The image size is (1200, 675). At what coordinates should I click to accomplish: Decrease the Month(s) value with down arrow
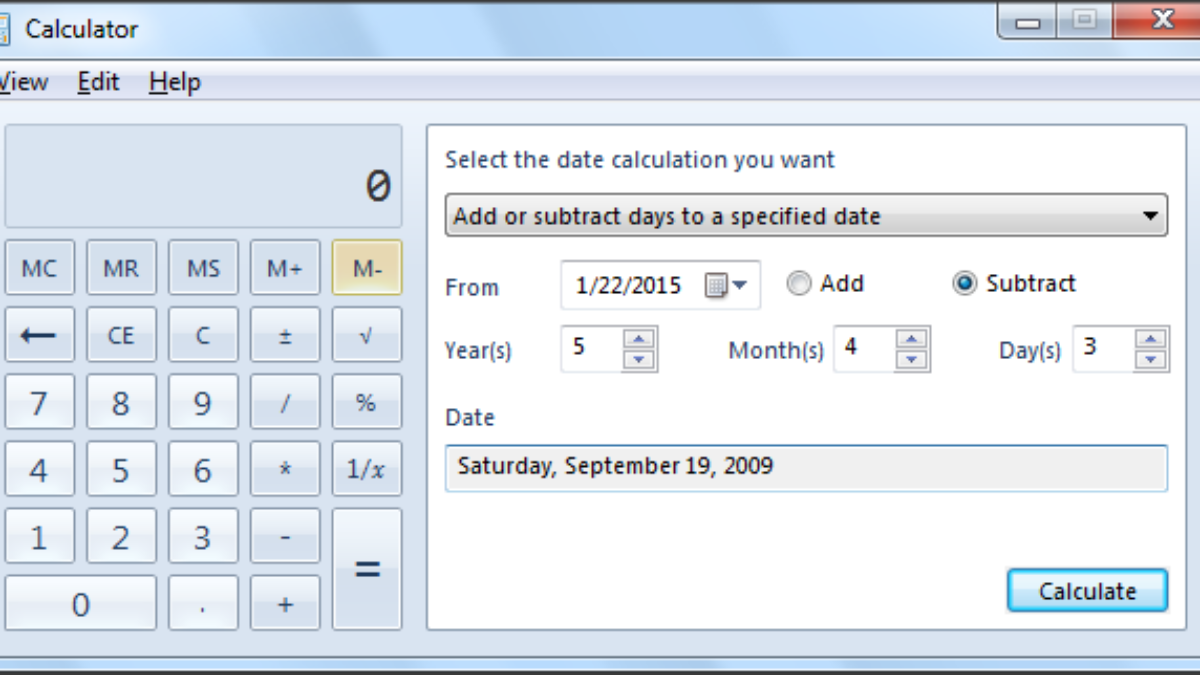(912, 360)
